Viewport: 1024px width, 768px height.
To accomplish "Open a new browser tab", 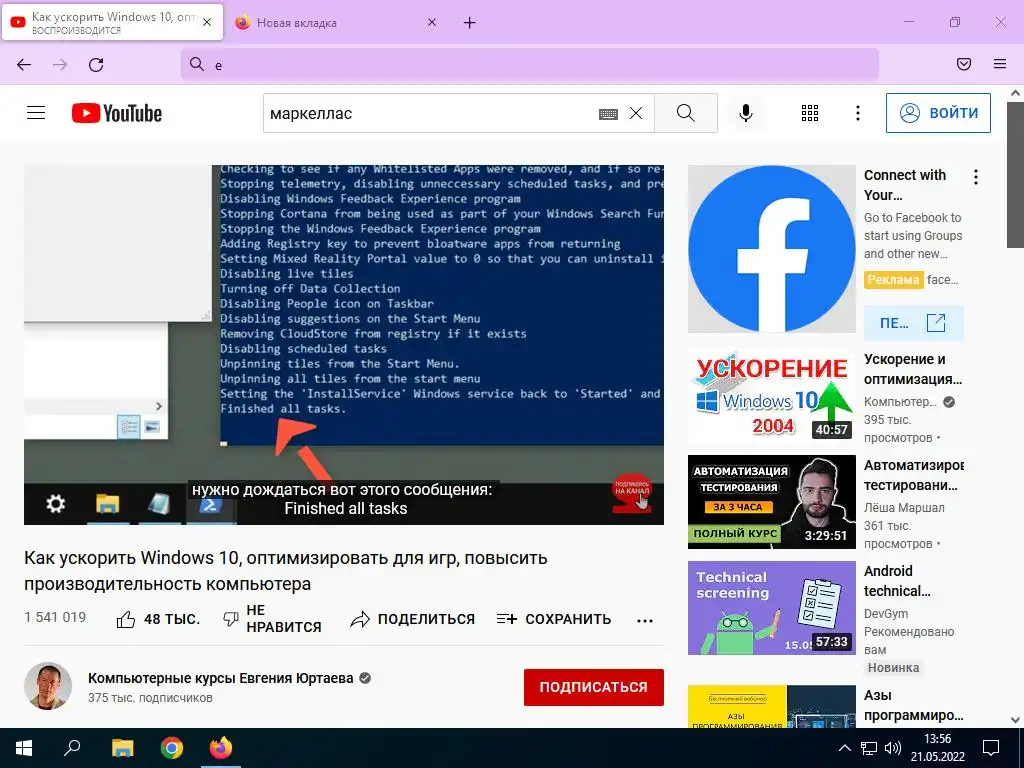I will point(470,23).
